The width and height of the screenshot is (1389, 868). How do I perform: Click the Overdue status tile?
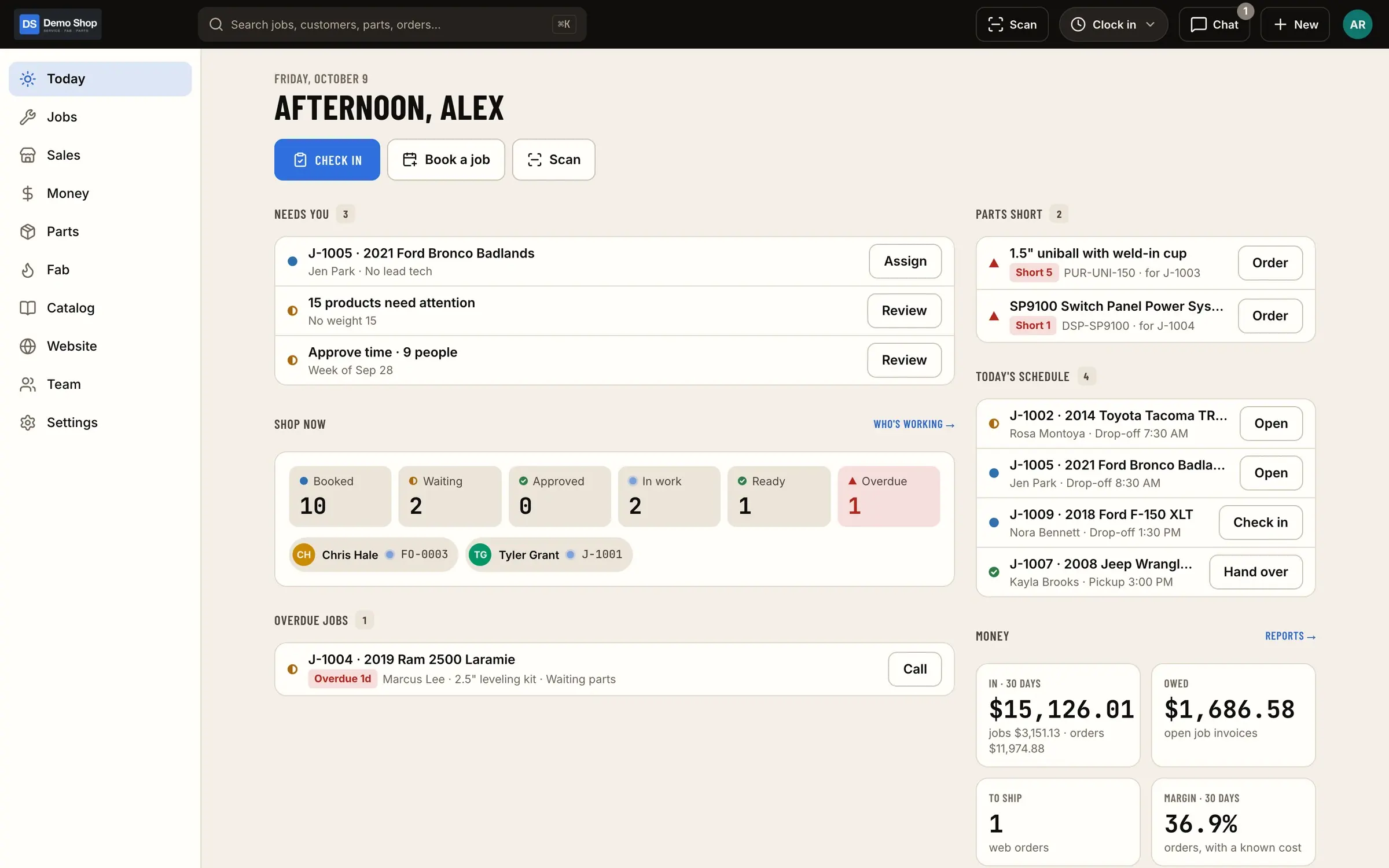coord(888,496)
